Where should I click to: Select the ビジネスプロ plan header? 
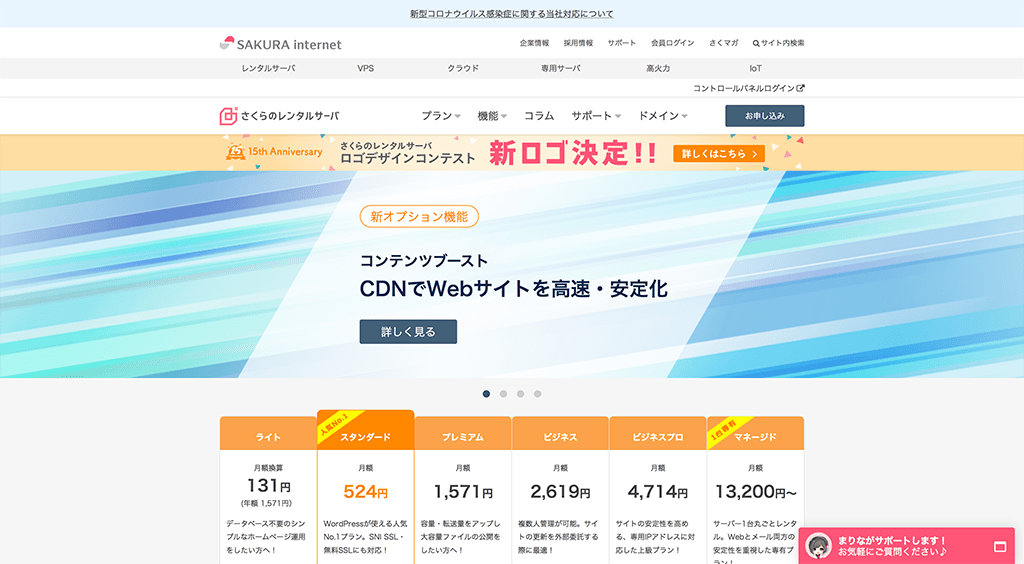[658, 433]
